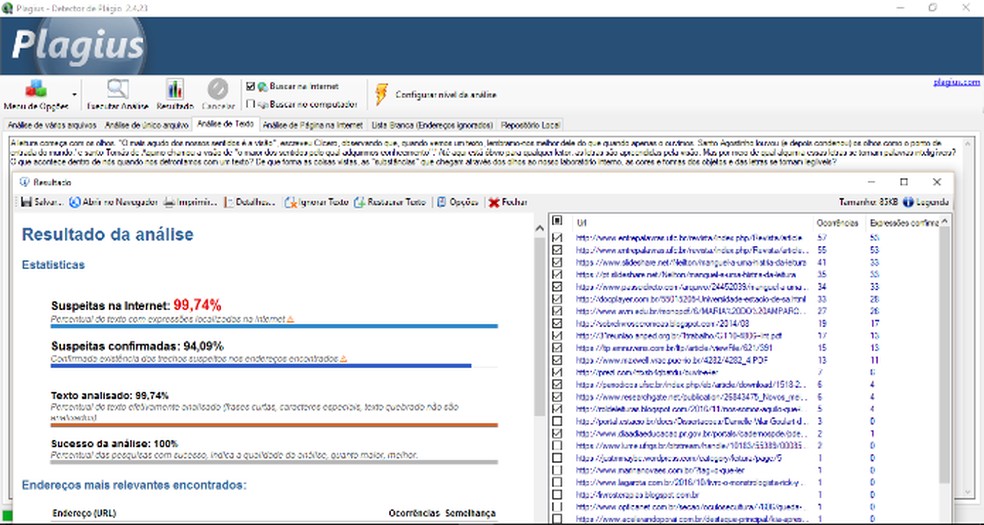Show the Legenda info icon

coord(908,202)
